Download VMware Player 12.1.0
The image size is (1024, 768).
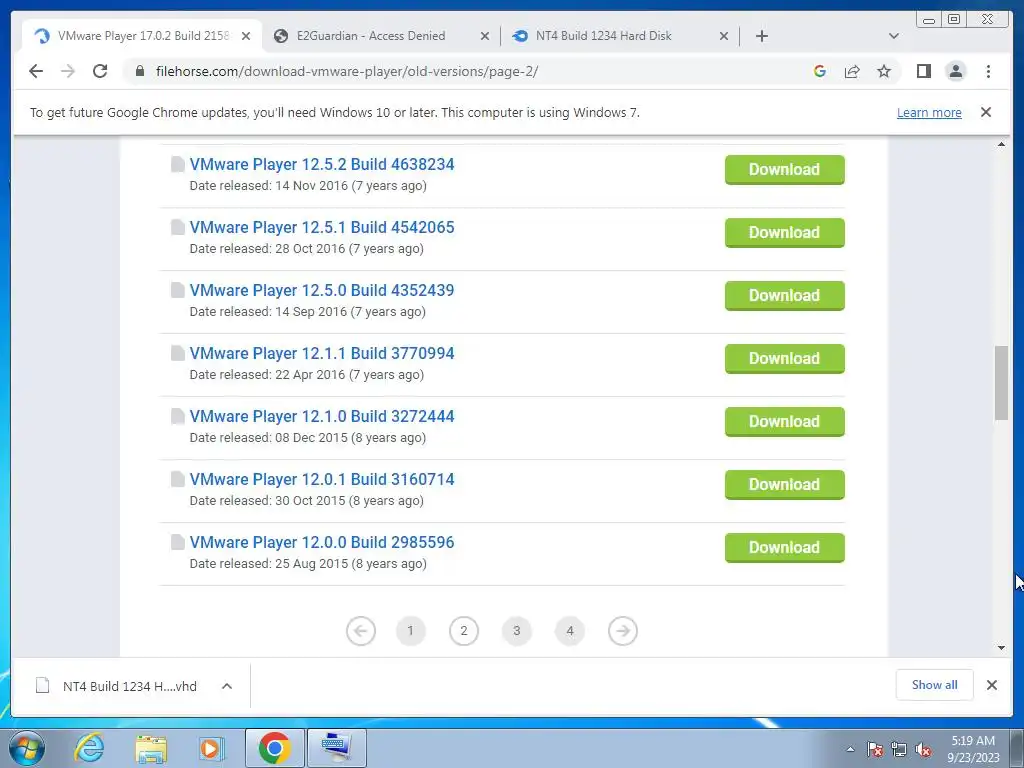[784, 422]
